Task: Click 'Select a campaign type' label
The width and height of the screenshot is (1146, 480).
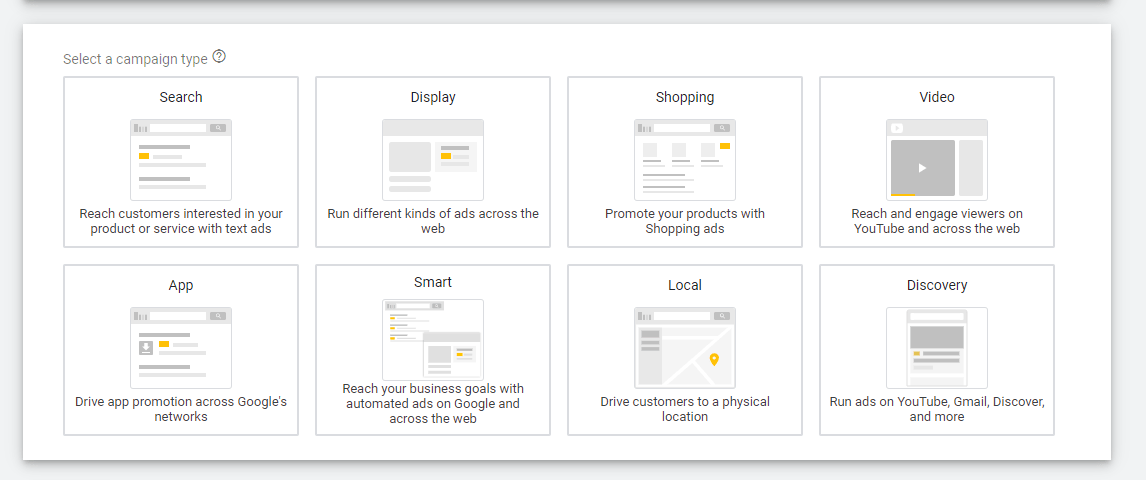Action: (135, 59)
